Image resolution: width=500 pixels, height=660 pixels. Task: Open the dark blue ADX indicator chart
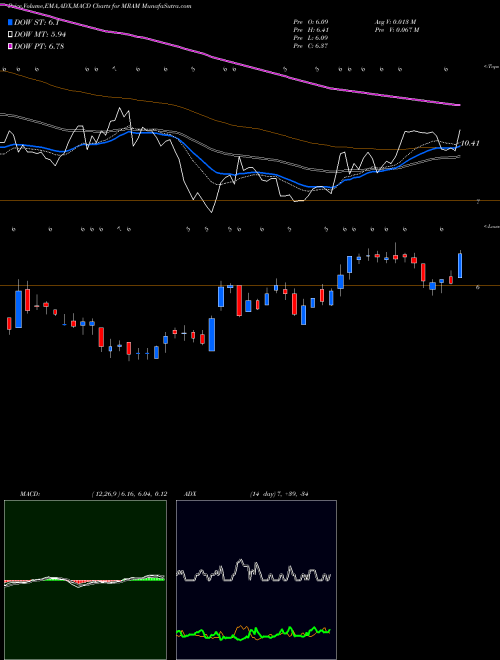tap(256, 580)
